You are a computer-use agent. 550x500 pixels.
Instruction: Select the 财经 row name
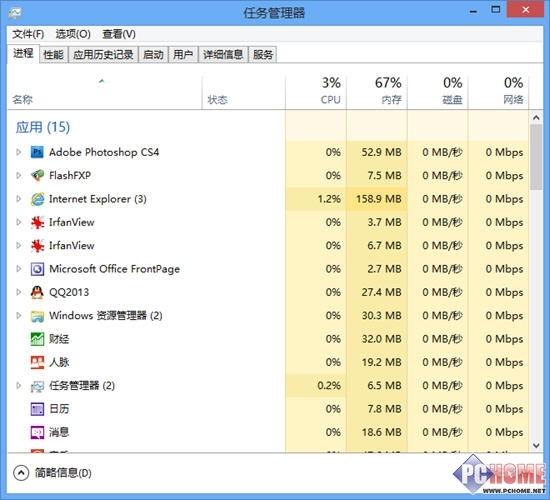59,339
